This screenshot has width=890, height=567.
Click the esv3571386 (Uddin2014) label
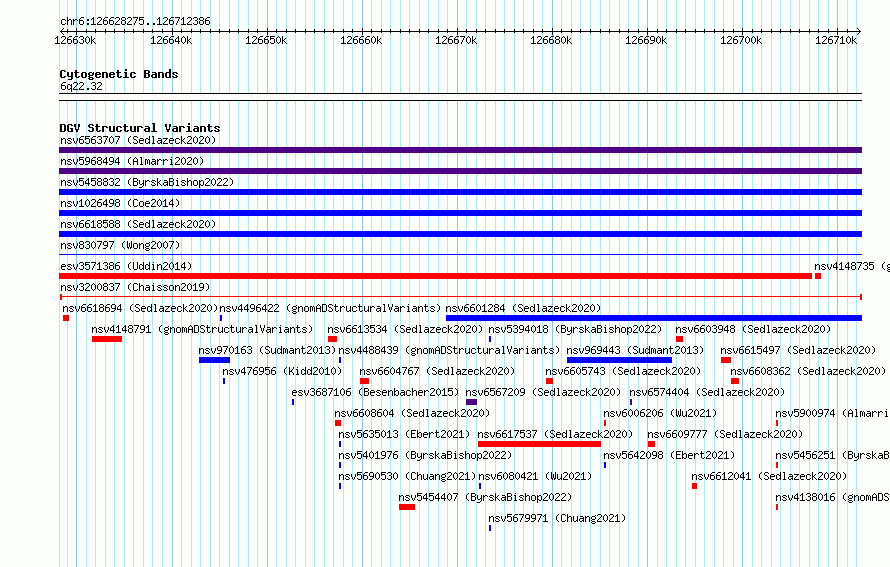point(126,266)
